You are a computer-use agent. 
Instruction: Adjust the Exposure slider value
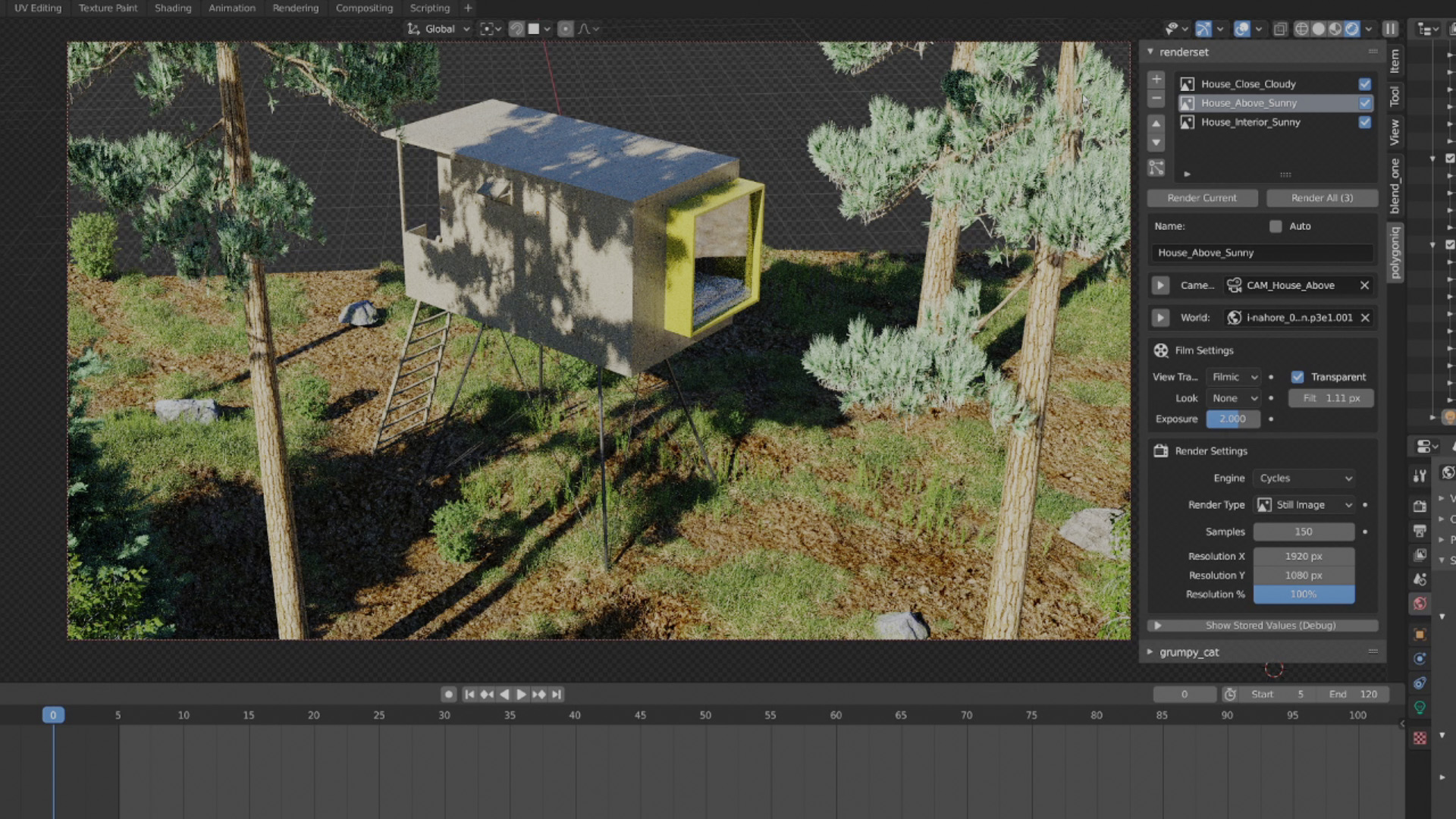tap(1232, 419)
